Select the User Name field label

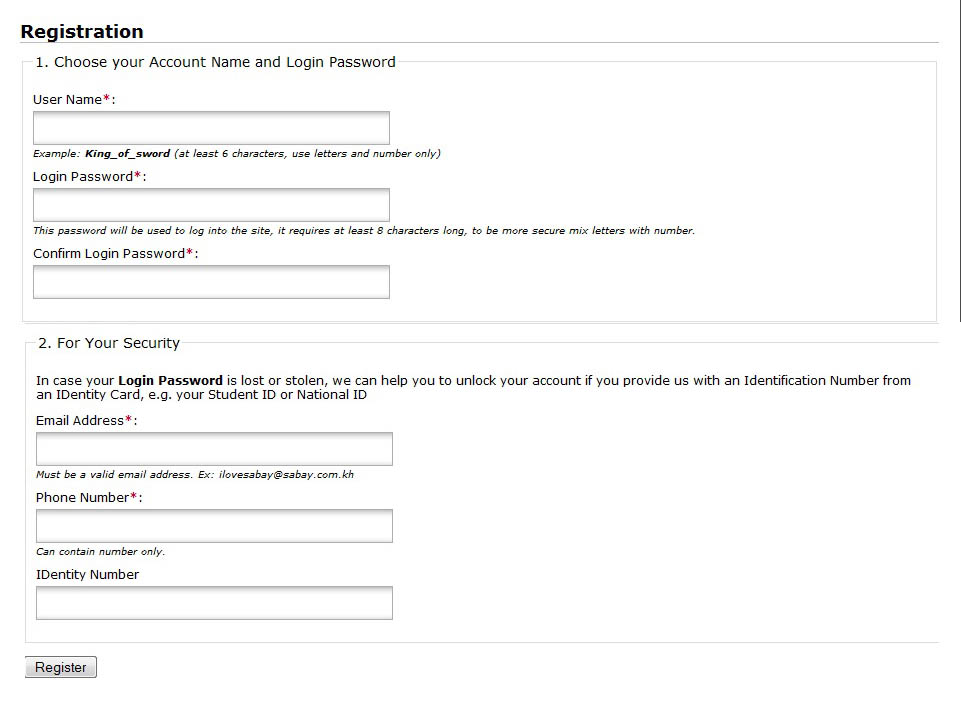(x=63, y=99)
